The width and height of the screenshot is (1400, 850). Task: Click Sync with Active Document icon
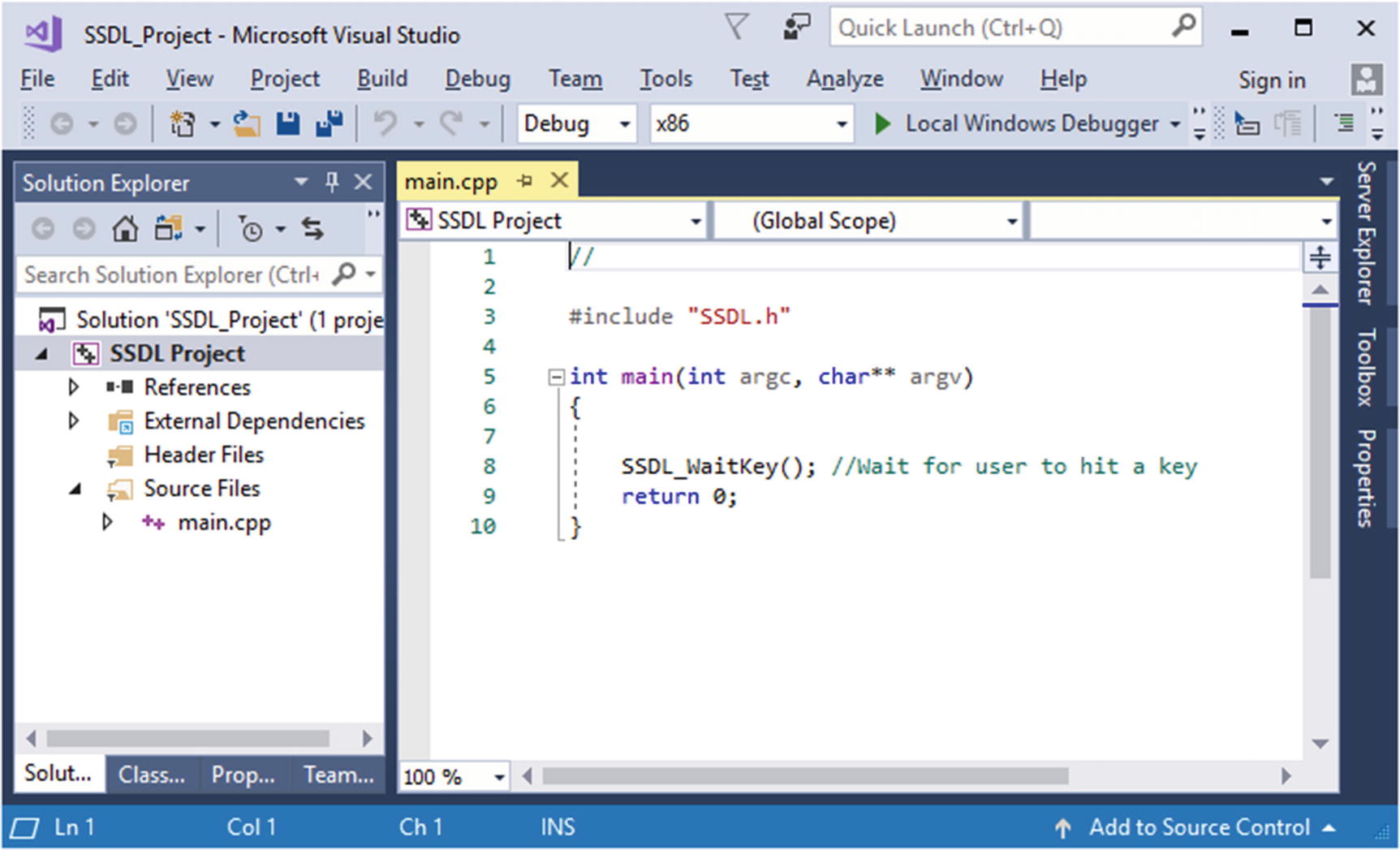(312, 229)
